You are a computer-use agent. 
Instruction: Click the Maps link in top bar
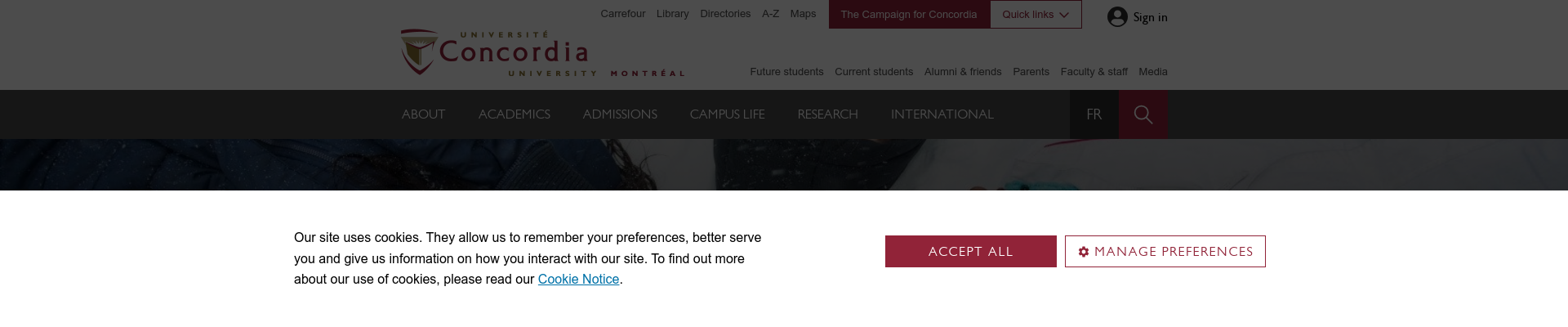803,14
